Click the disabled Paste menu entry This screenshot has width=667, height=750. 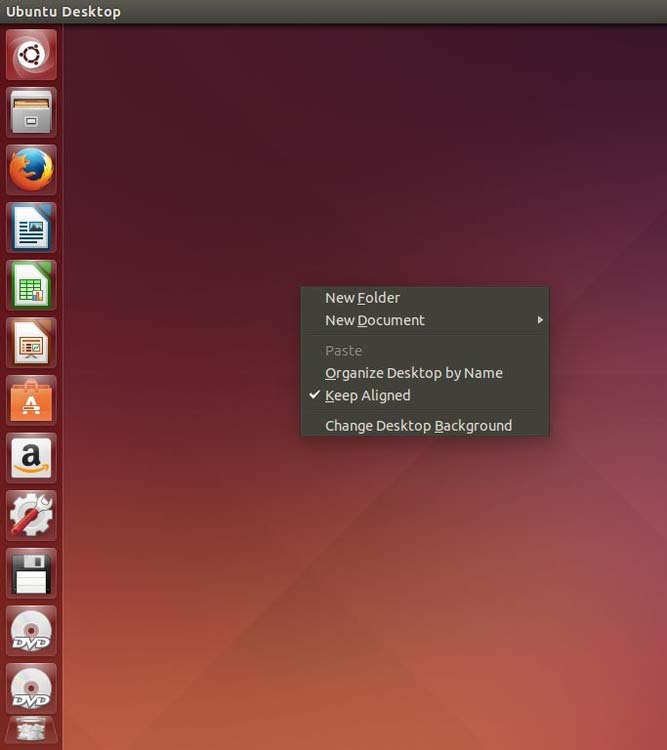[x=425, y=351]
